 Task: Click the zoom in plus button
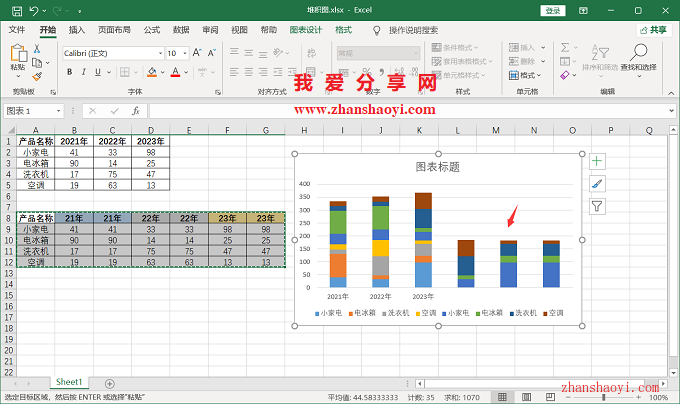(638, 397)
